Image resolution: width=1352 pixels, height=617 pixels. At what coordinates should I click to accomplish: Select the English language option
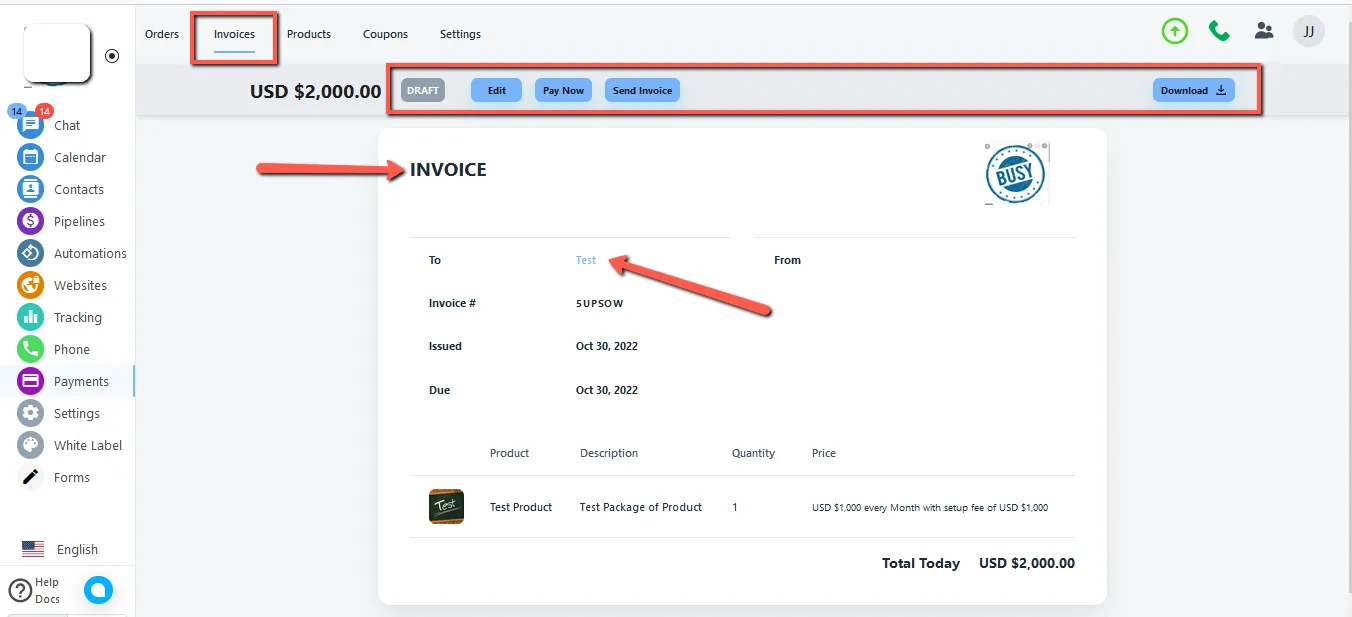77,549
